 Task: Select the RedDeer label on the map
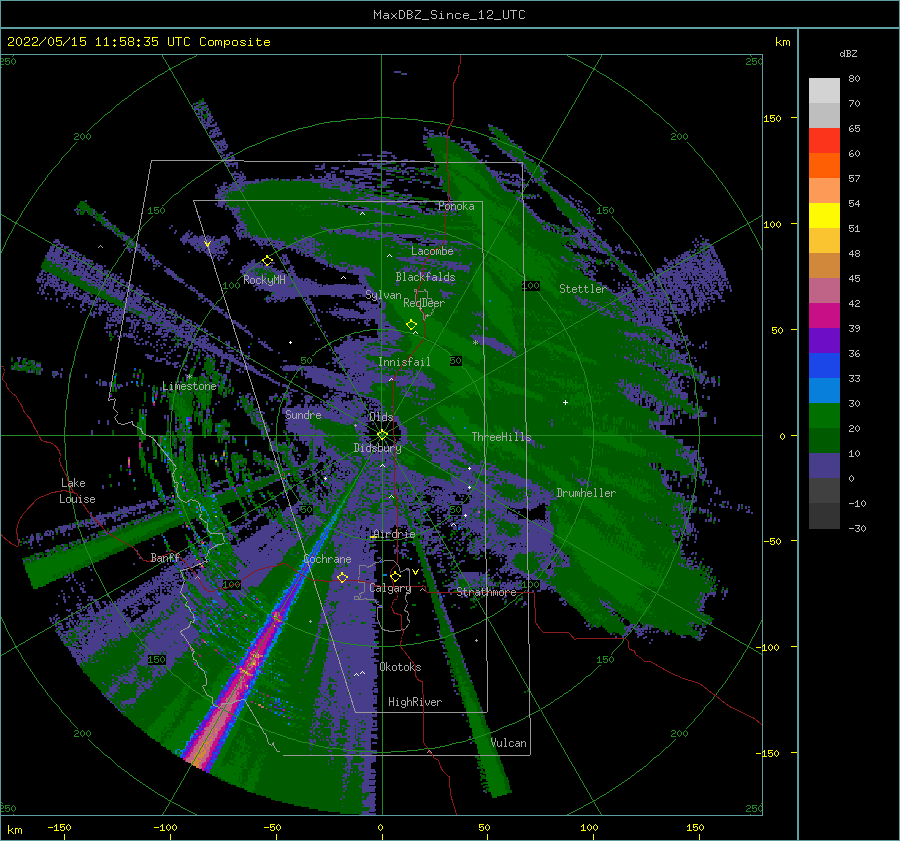pos(424,303)
